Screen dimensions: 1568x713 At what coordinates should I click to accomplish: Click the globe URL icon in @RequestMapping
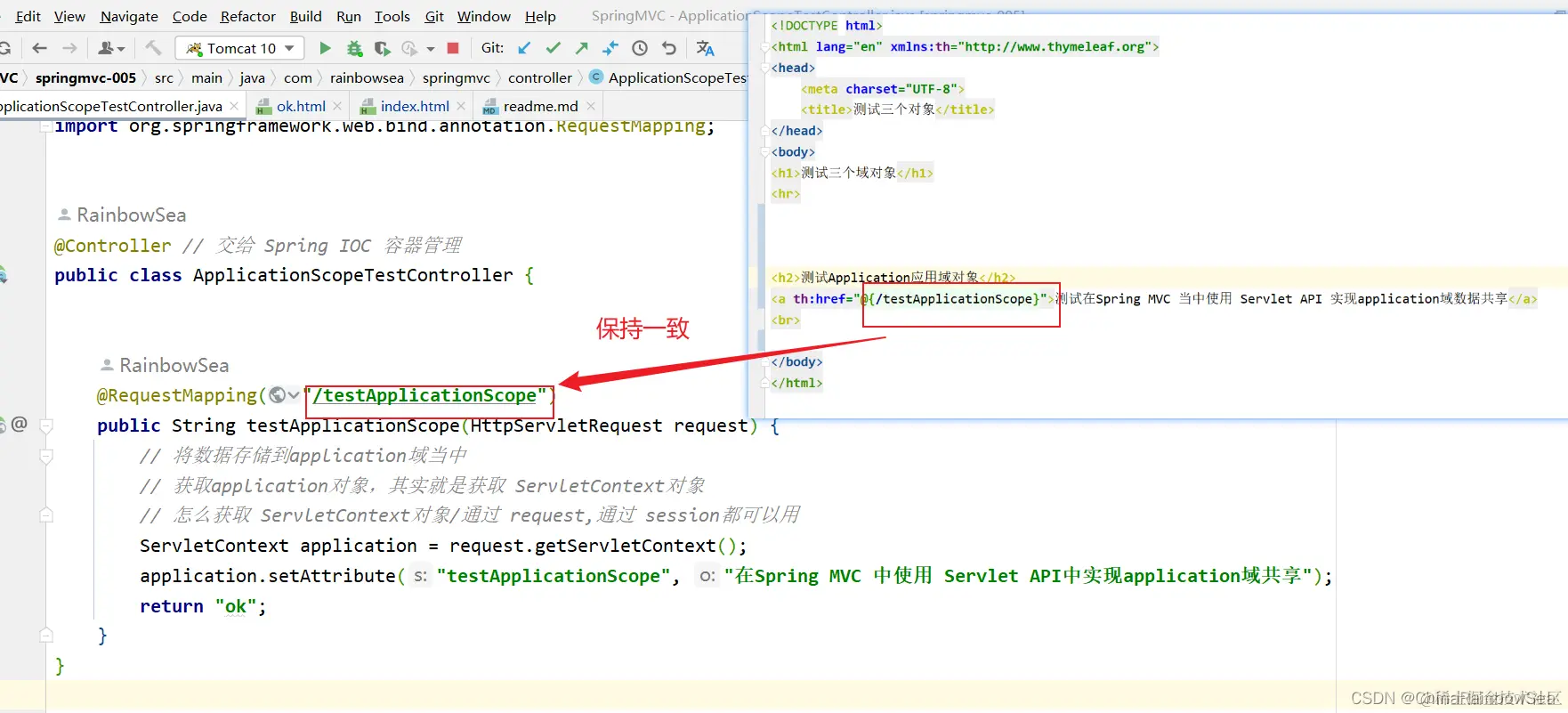[x=278, y=395]
